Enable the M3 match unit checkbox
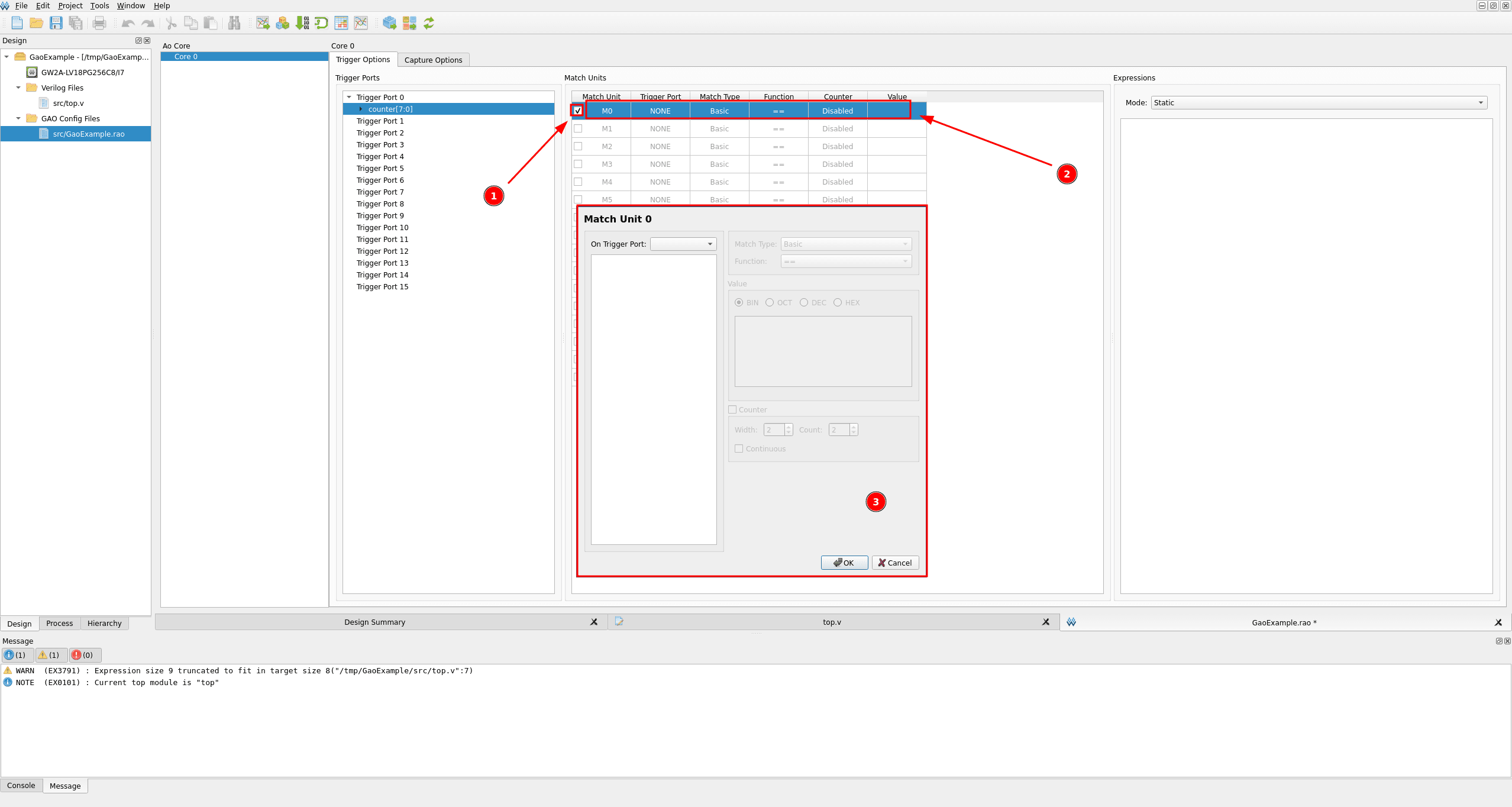 pyautogui.click(x=578, y=164)
